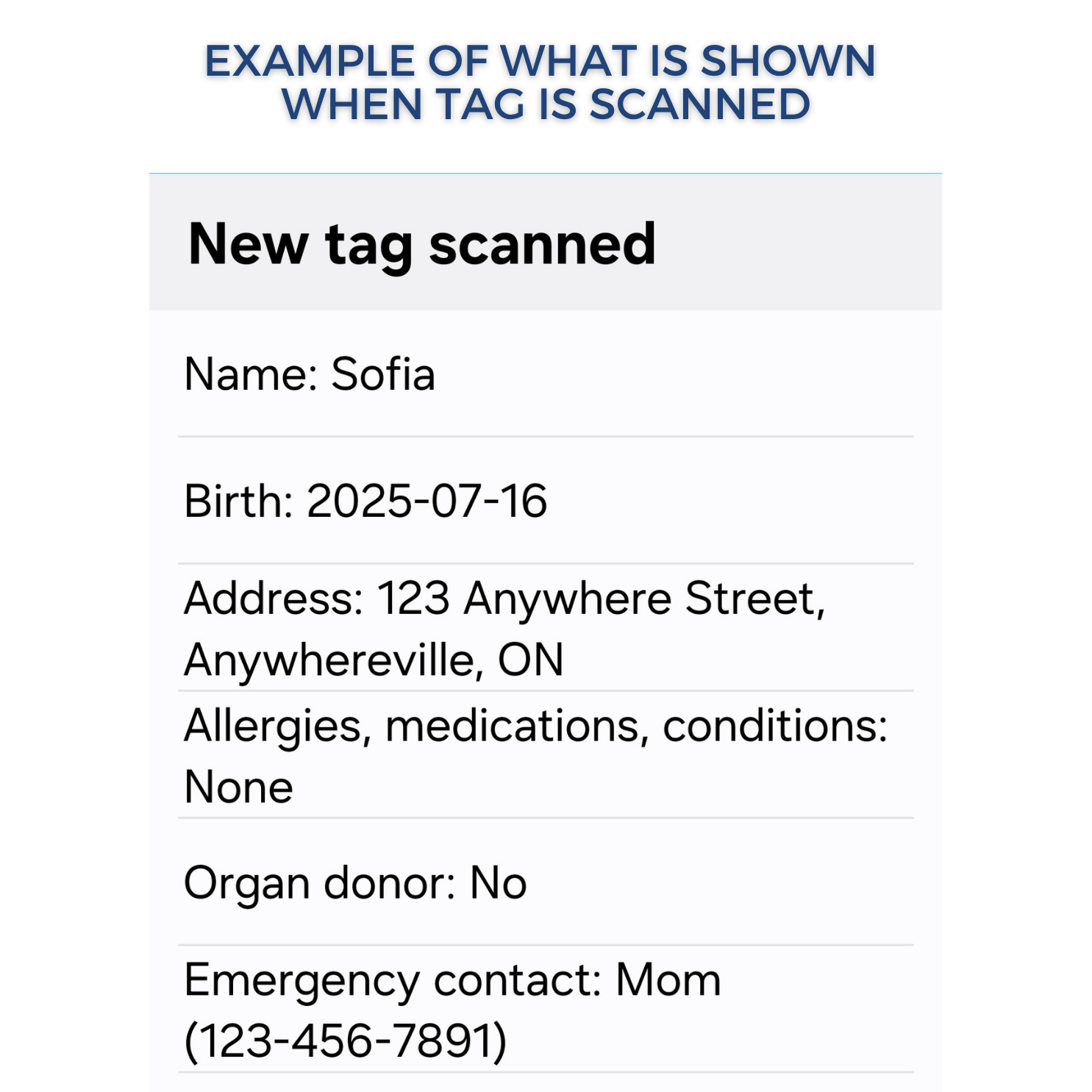The width and height of the screenshot is (1092, 1092).
Task: Select the word Sofia
Action: point(383,374)
